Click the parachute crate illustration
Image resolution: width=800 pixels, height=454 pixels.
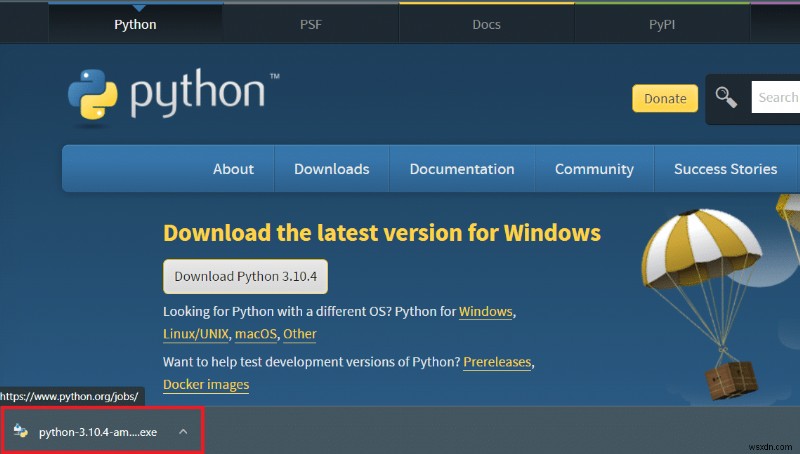[704, 304]
